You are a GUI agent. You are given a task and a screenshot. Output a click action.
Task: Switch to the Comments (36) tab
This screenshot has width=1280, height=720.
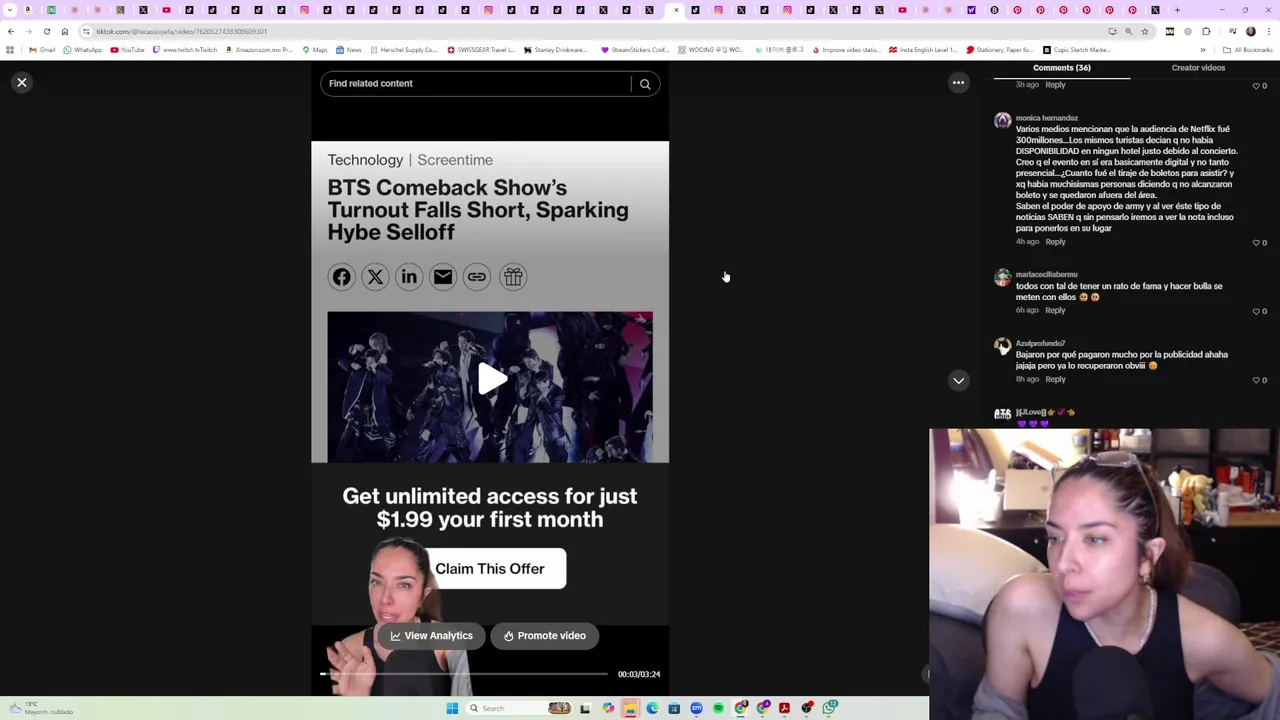1062,68
